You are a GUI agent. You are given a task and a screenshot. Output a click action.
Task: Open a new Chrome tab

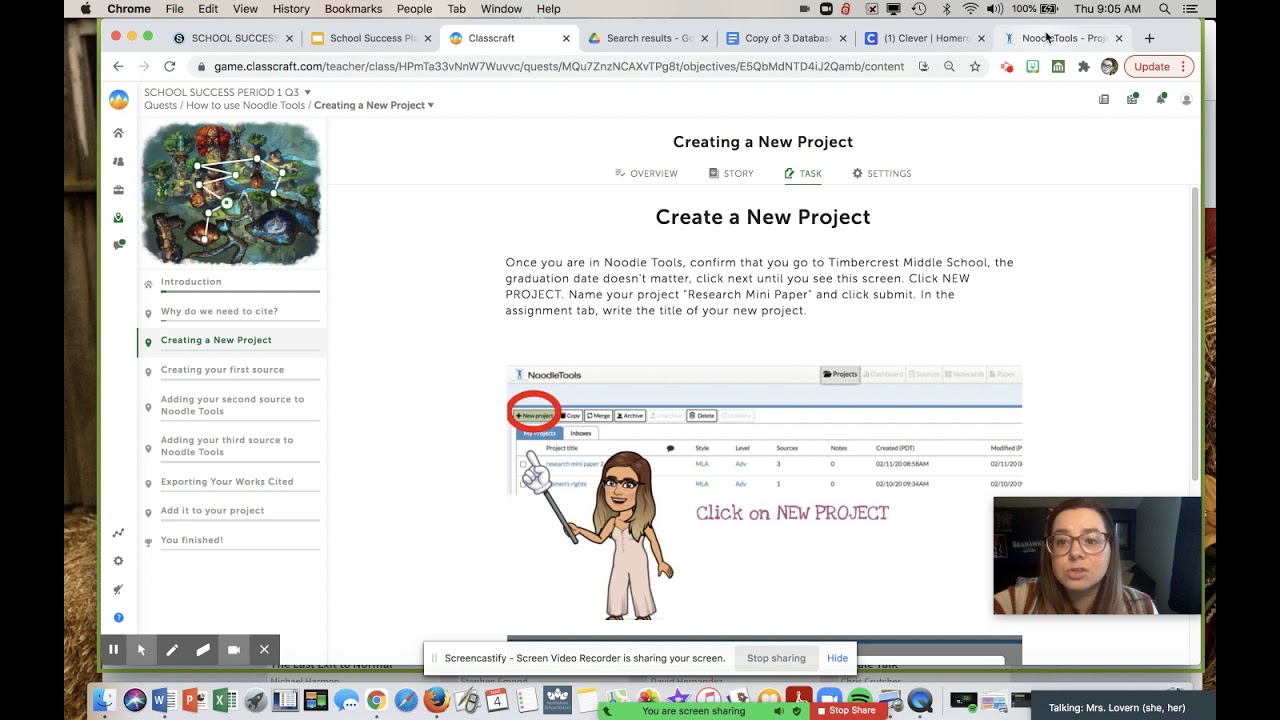pos(1149,38)
